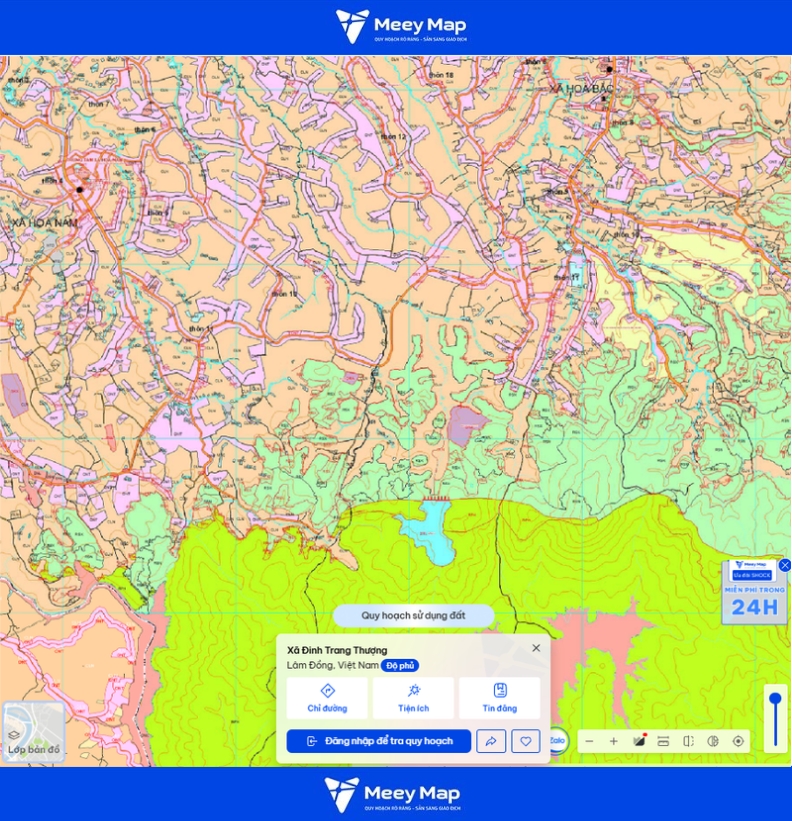Viewport: 792px width, 821px height.
Task: Click the top Meey Map logo
Action: coord(401,26)
